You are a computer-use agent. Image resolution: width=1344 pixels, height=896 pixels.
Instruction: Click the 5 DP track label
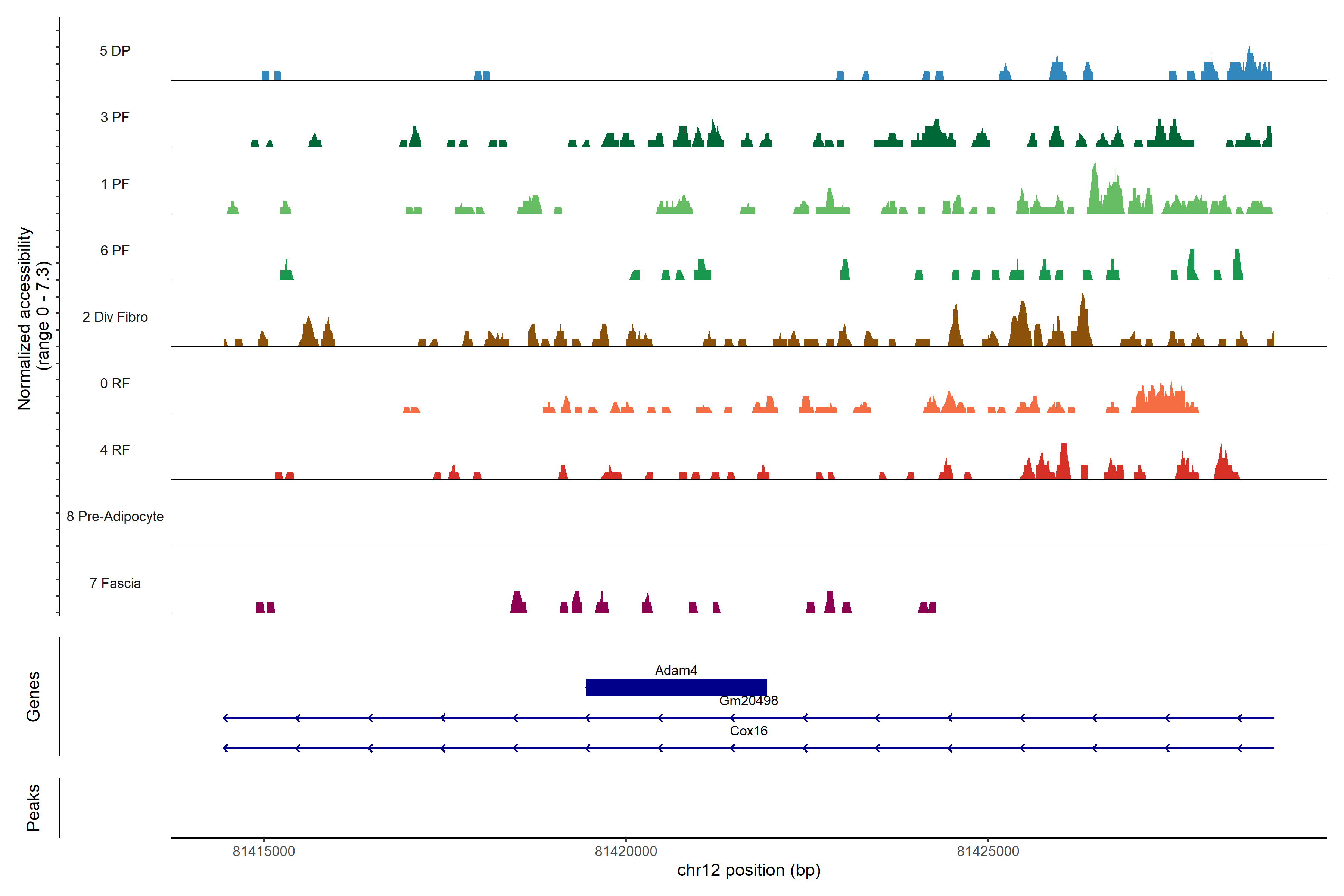[x=115, y=51]
